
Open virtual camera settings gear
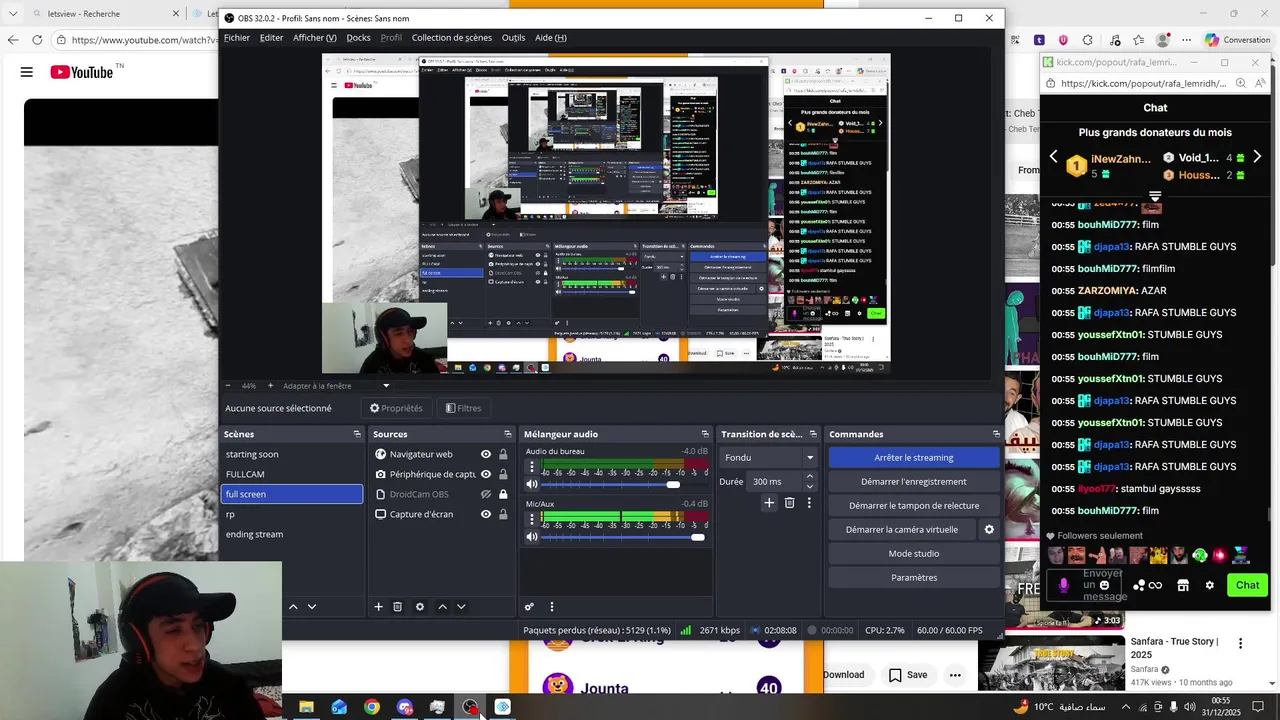pyautogui.click(x=989, y=530)
